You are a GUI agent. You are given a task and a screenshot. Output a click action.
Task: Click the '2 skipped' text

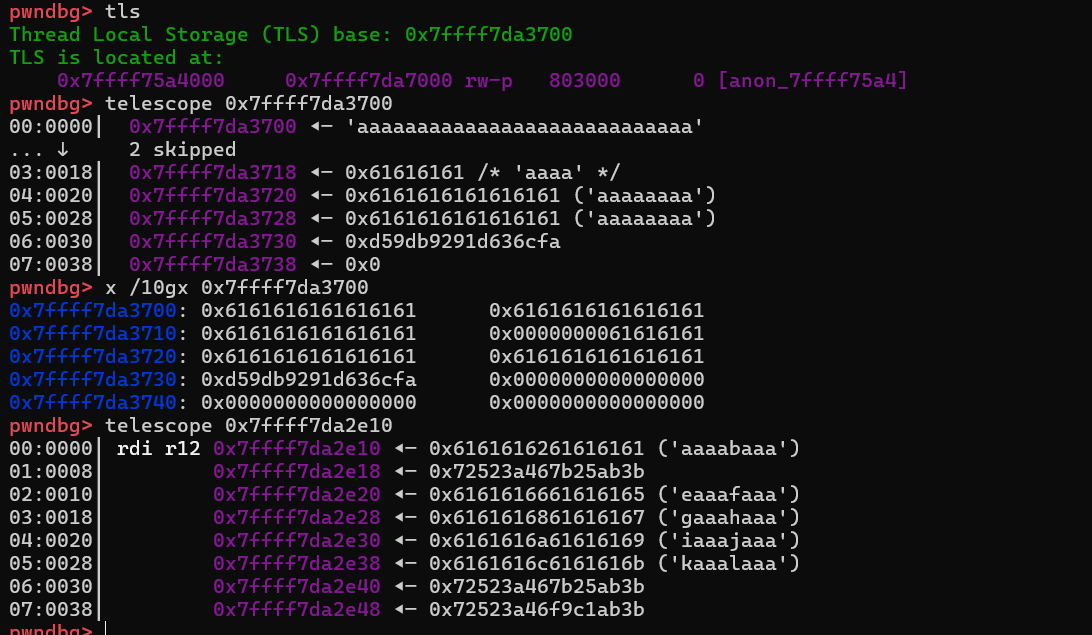coord(182,150)
